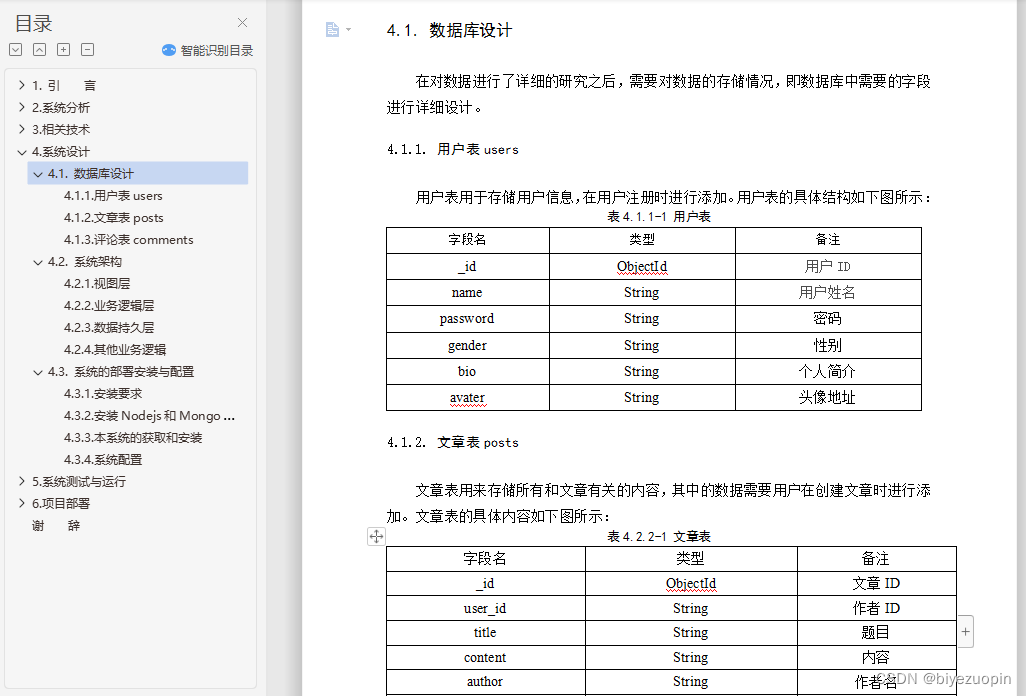Toggle the checkbox-style expand control under 目录
The width and height of the screenshot is (1026, 696).
pos(16,49)
